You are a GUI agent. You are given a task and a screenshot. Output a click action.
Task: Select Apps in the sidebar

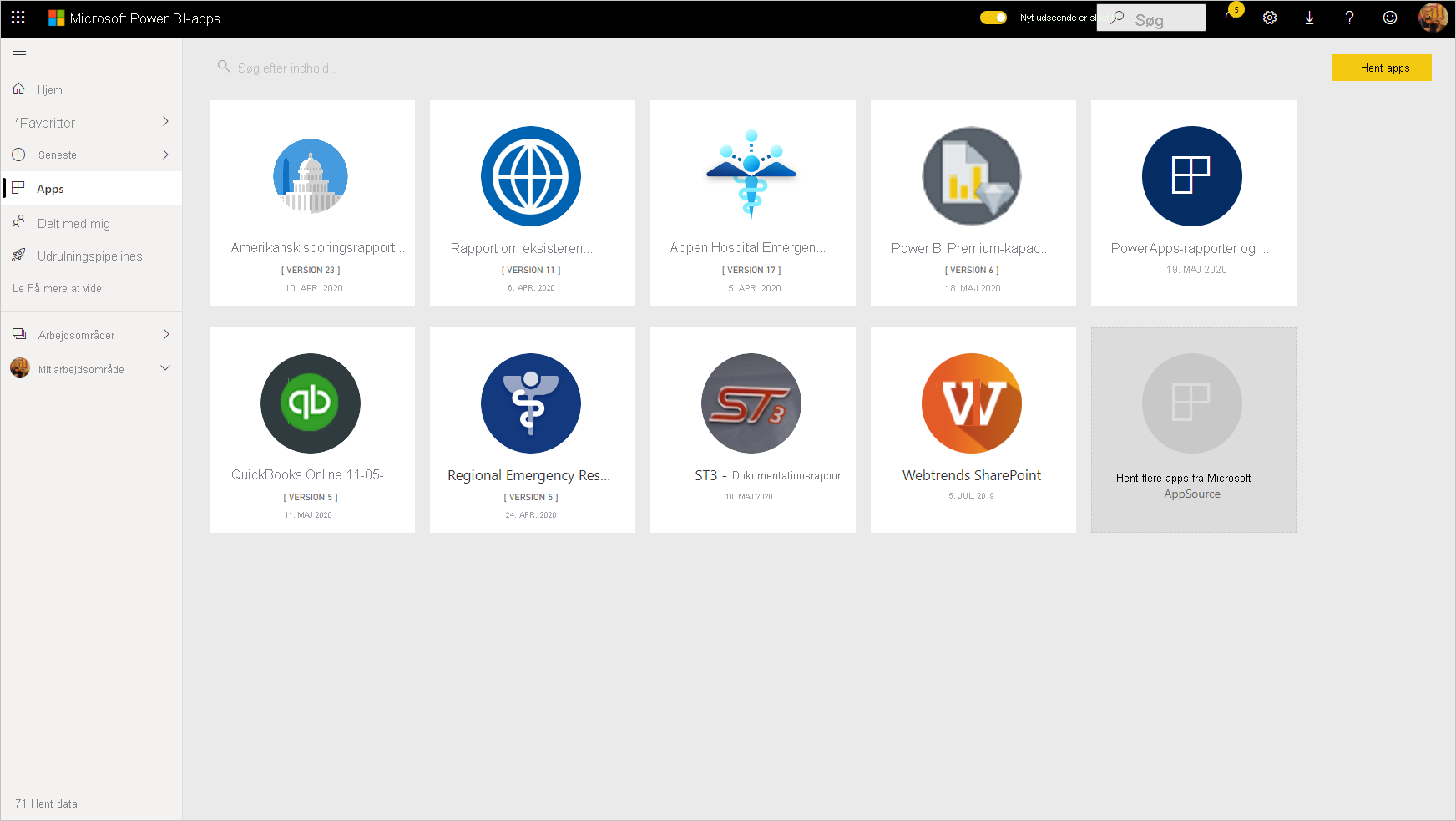click(91, 189)
